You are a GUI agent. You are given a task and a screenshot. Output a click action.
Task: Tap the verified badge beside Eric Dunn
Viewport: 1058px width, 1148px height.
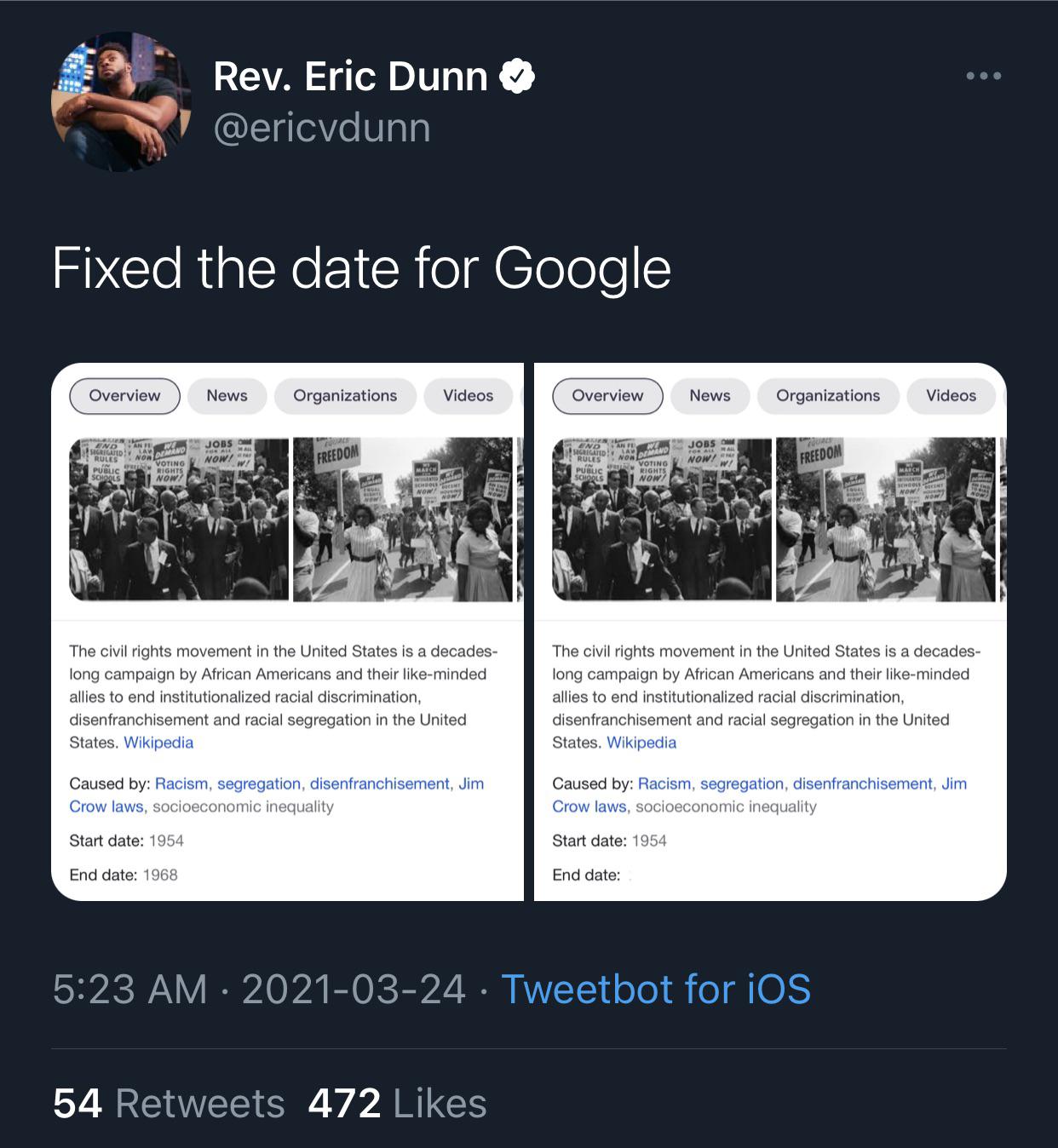tap(516, 77)
